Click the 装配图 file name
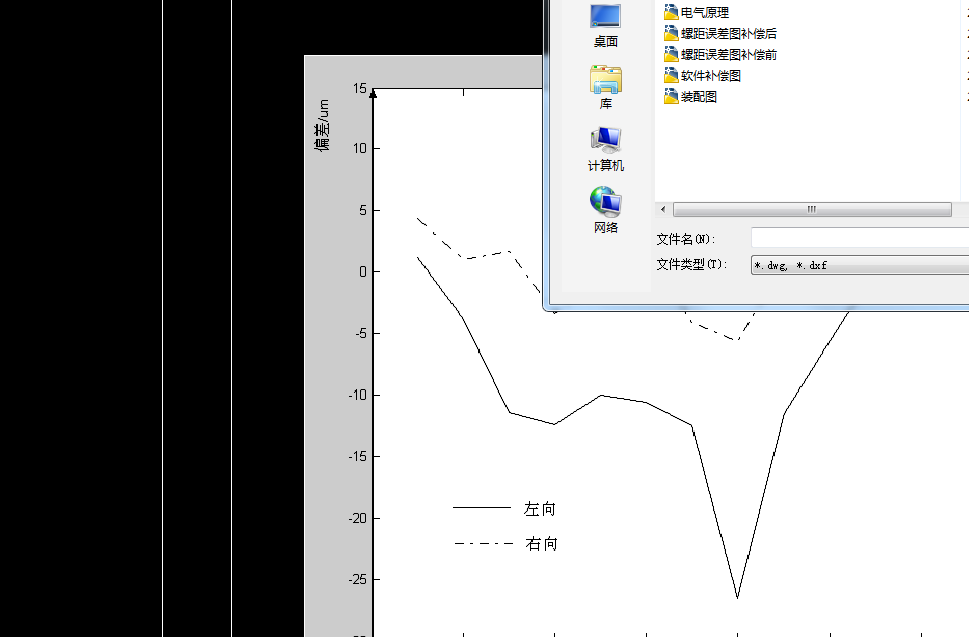The width and height of the screenshot is (969, 637). (x=699, y=96)
